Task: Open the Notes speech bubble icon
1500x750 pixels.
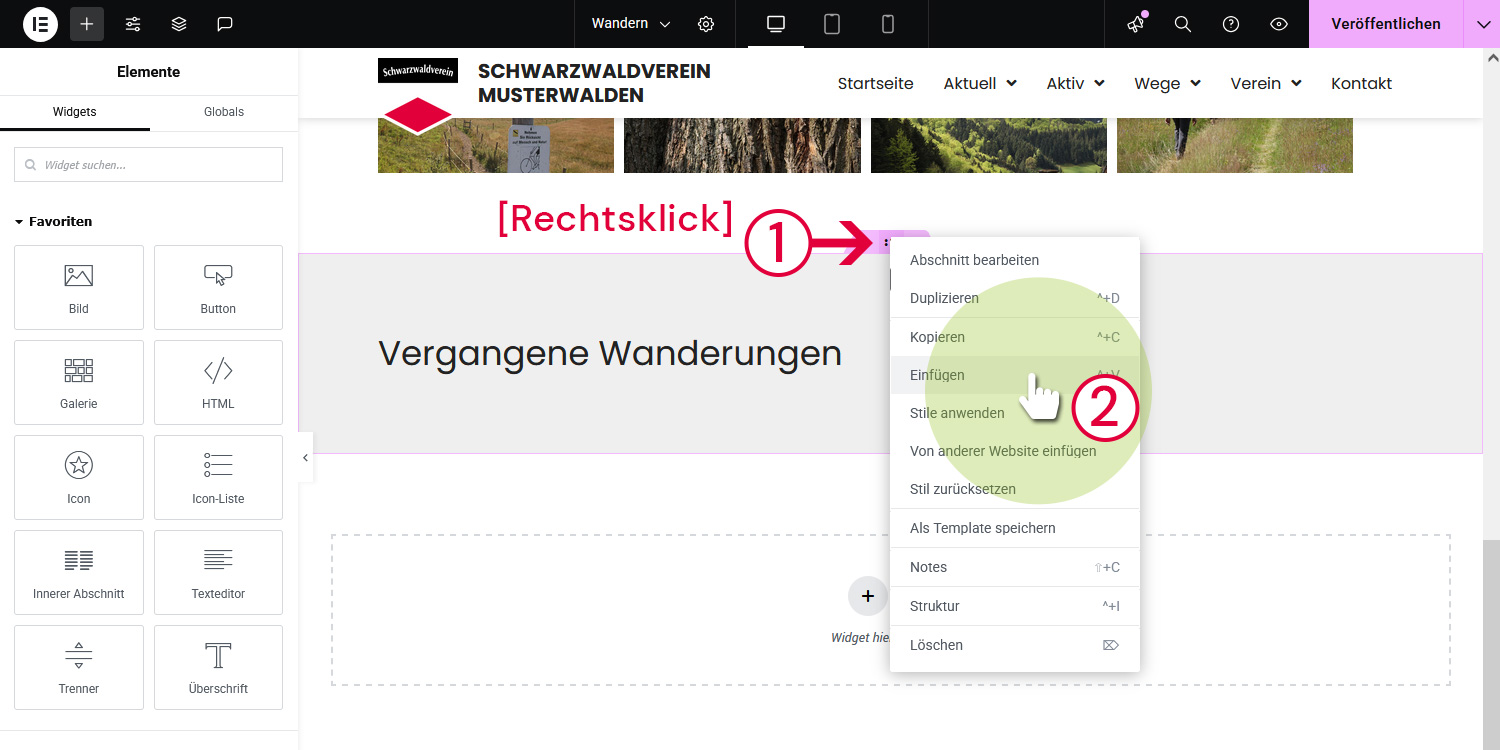Action: pyautogui.click(x=225, y=24)
